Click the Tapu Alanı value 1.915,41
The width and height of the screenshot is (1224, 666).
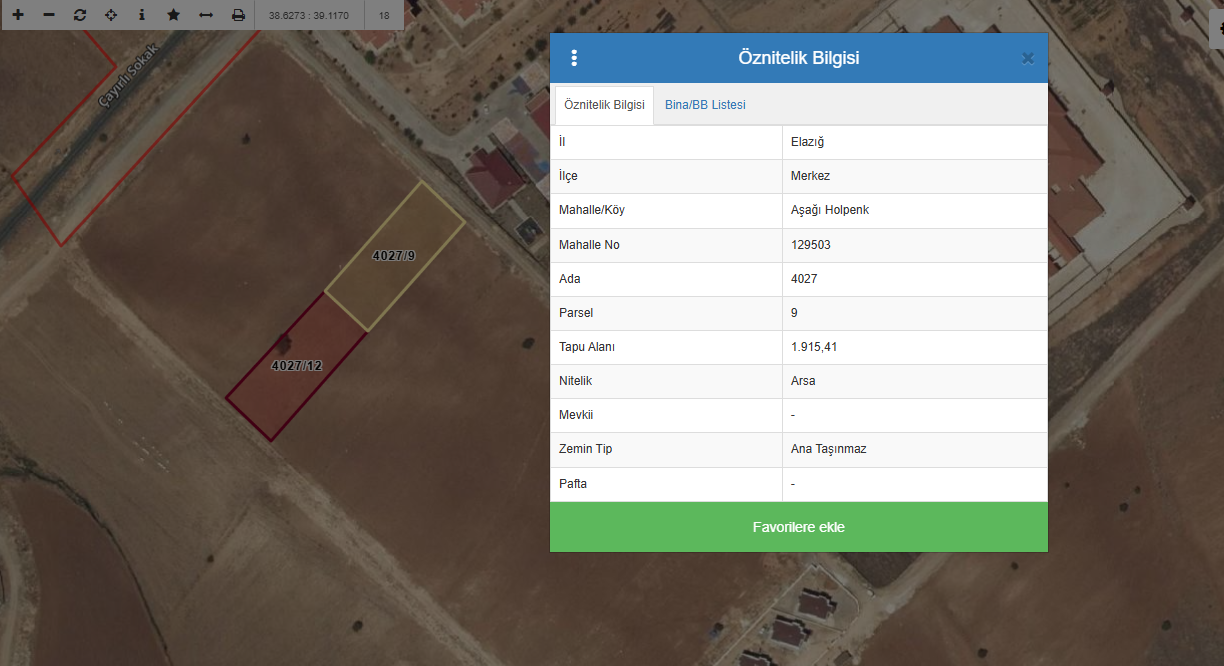(813, 347)
